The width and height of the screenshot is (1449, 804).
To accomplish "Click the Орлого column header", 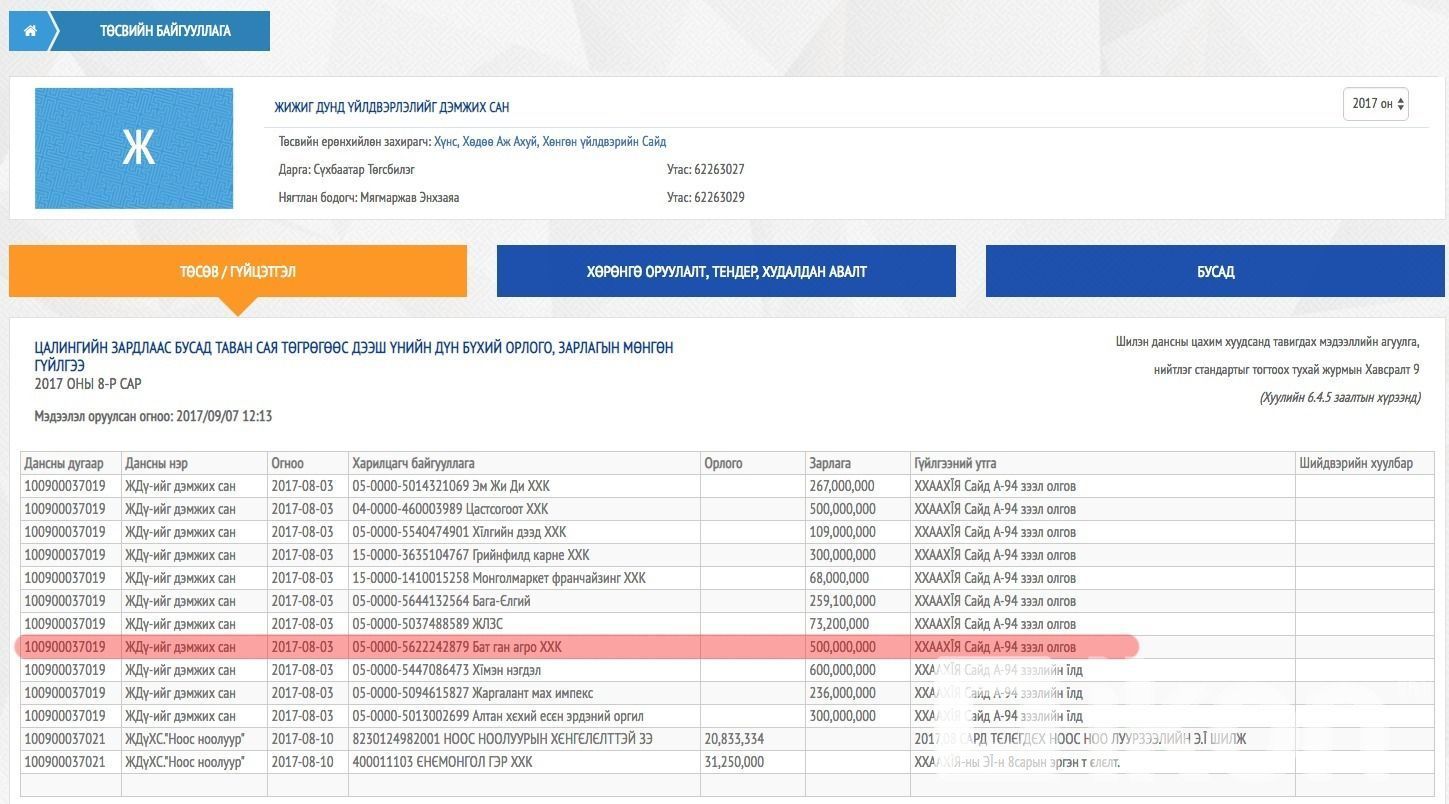I will 723,463.
